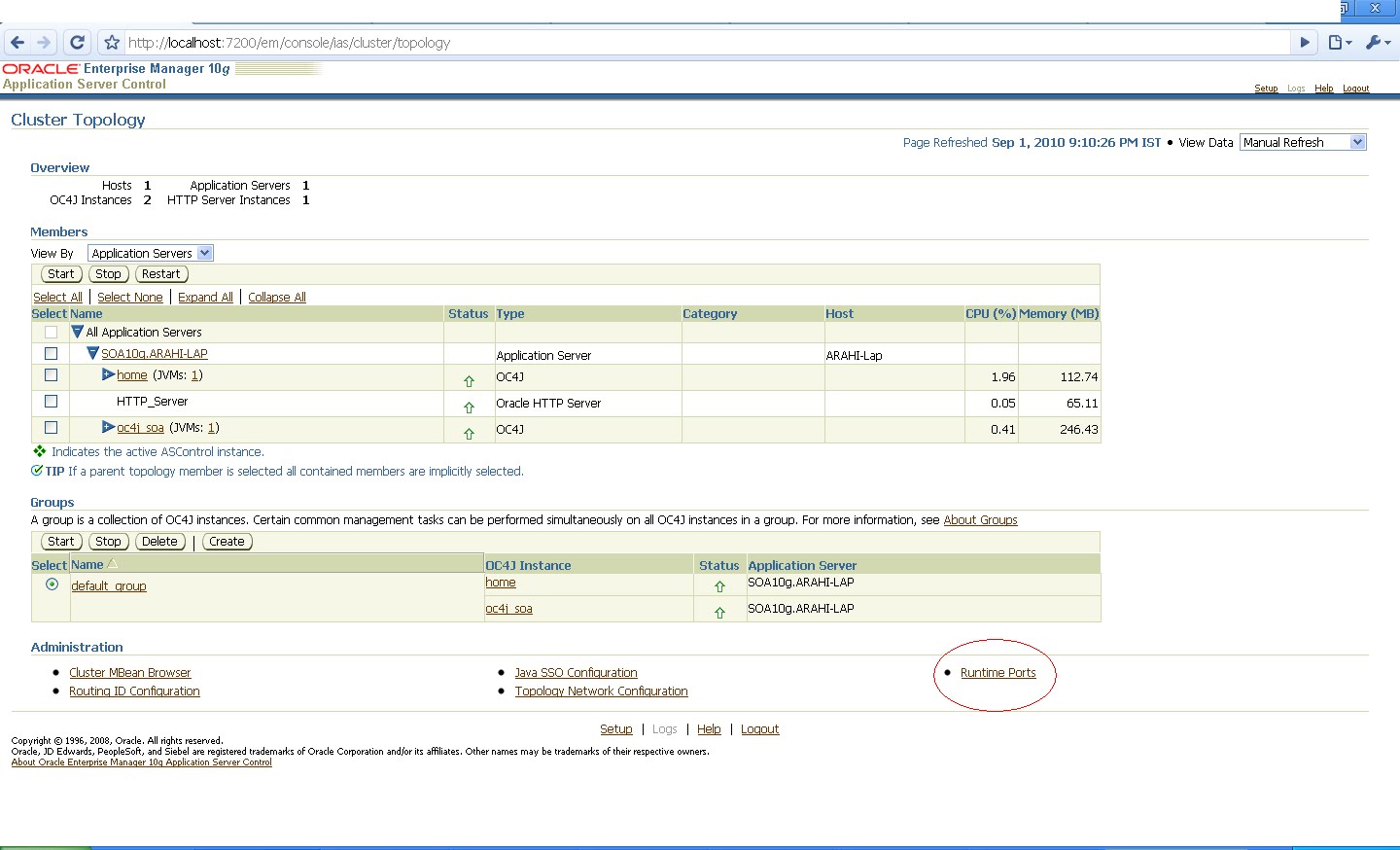Open the Routing ID Configuration link

pos(134,691)
